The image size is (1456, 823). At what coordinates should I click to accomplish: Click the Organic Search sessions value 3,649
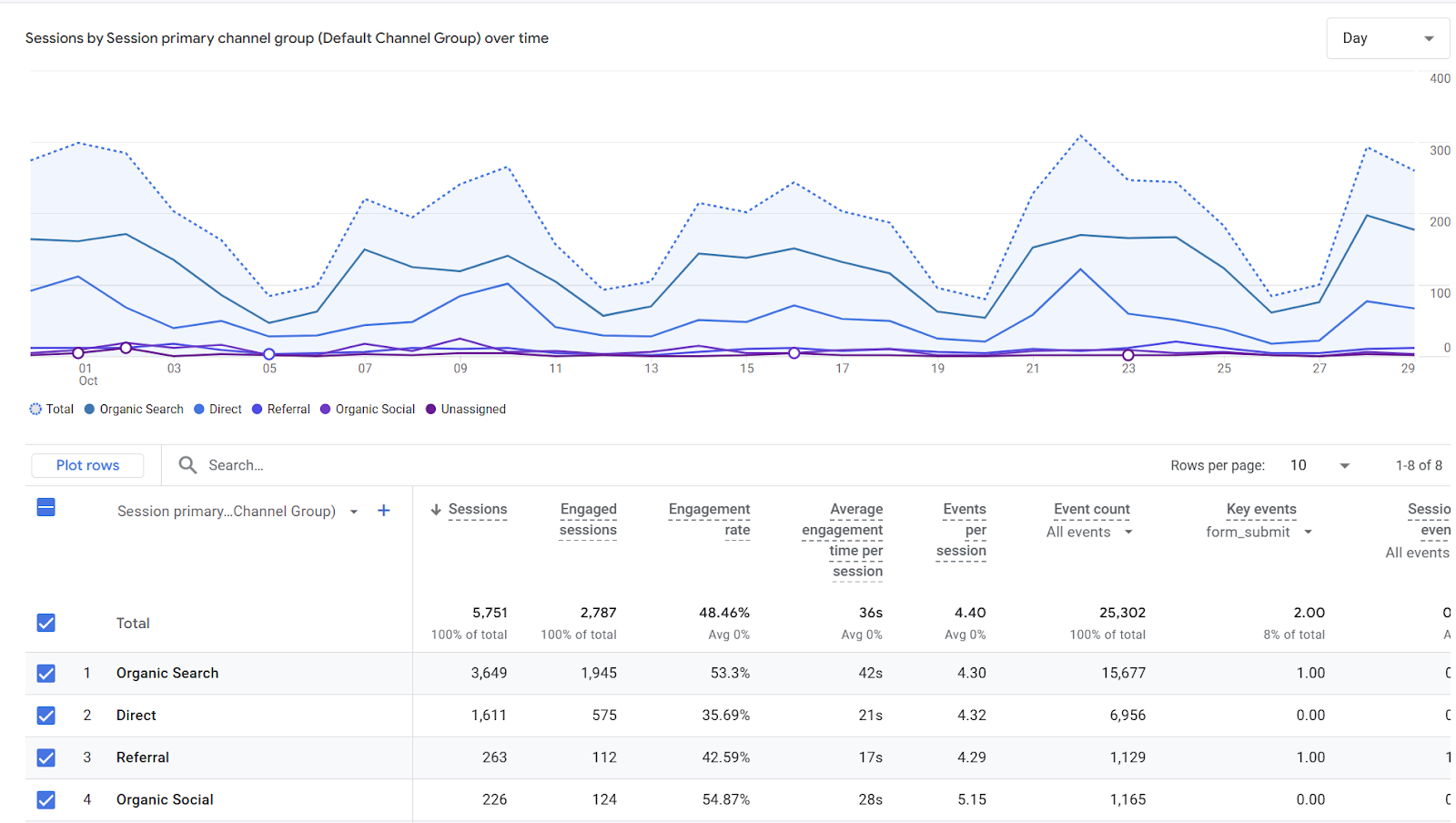489,674
